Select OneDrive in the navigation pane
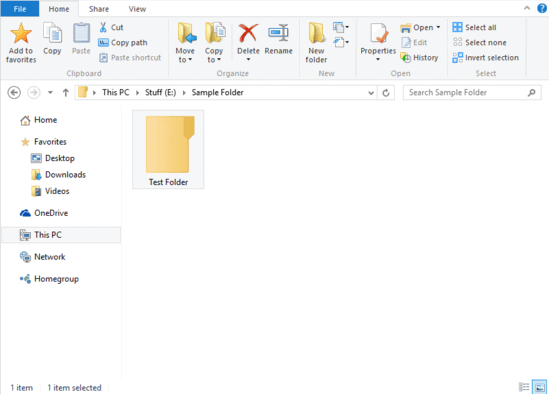Viewport: 549px width, 394px height. click(x=44, y=213)
